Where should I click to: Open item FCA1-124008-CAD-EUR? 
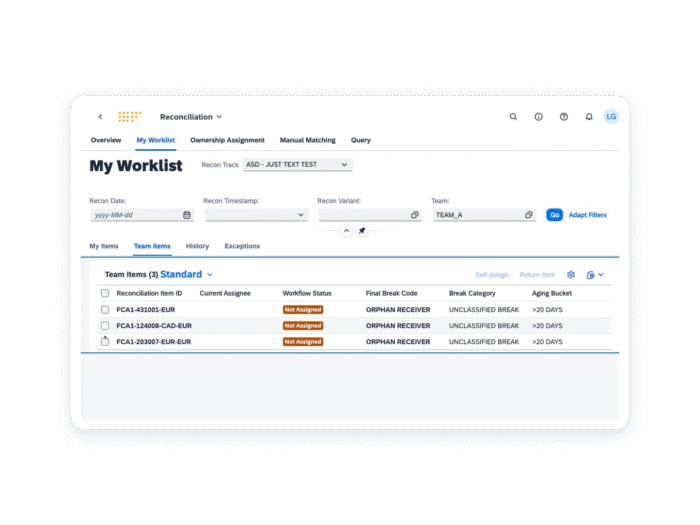coord(154,326)
